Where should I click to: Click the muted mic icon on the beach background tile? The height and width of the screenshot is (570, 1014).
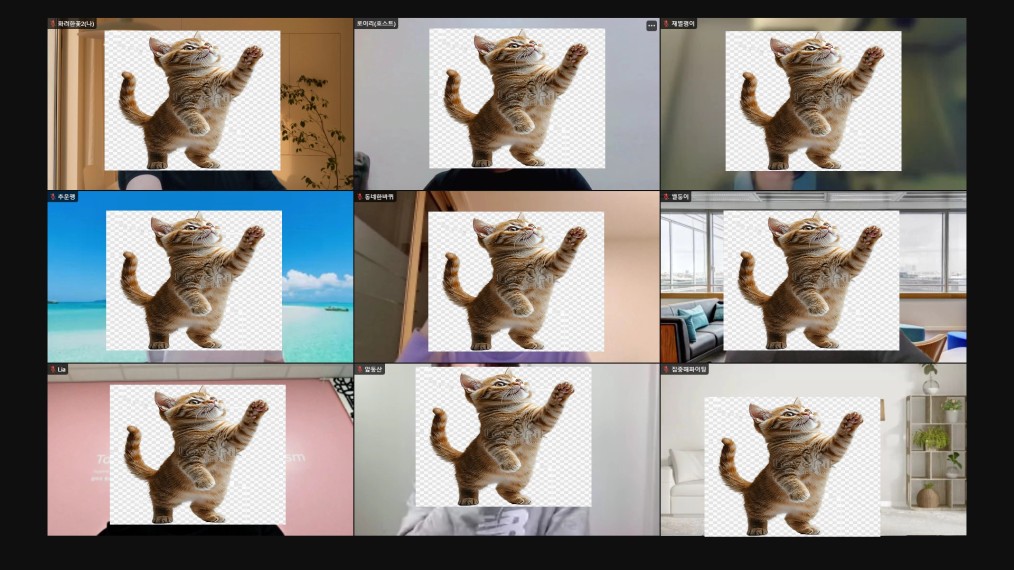[52, 197]
